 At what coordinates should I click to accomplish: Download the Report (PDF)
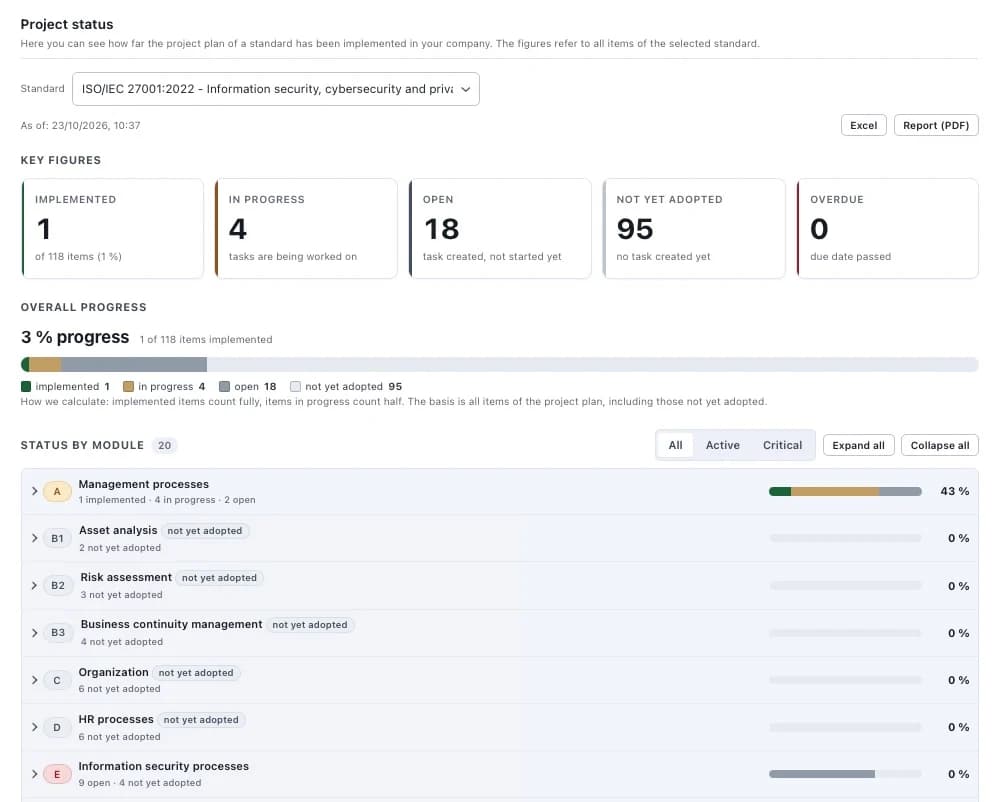pyautogui.click(x=936, y=126)
